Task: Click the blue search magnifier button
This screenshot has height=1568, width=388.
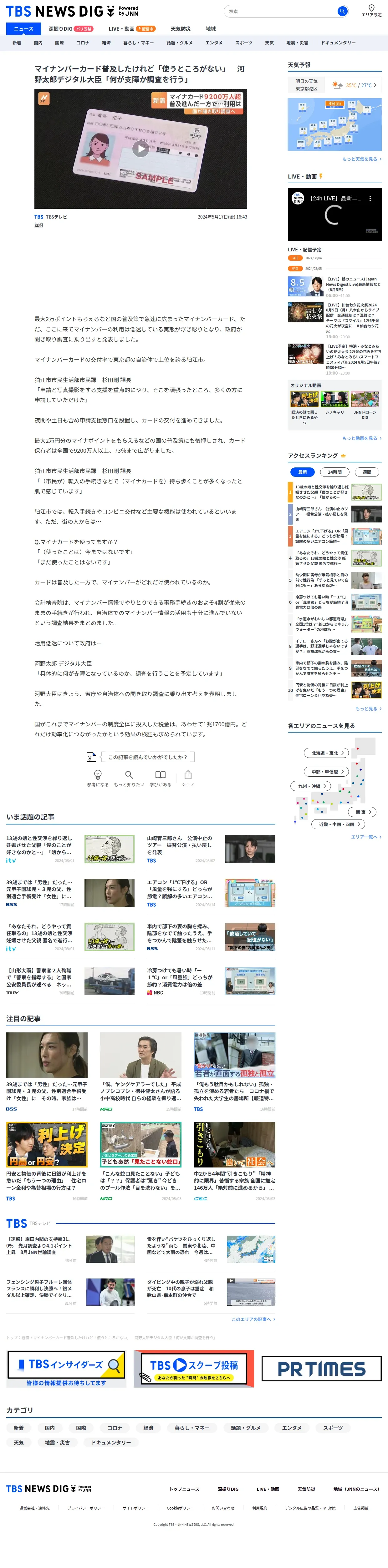Action: click(x=342, y=11)
